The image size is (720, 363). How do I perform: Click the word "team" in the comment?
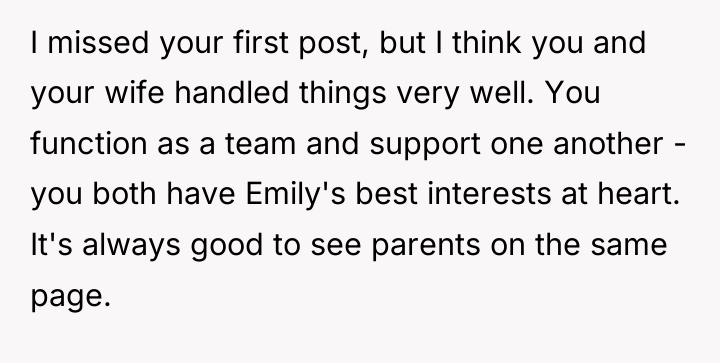[260, 144]
